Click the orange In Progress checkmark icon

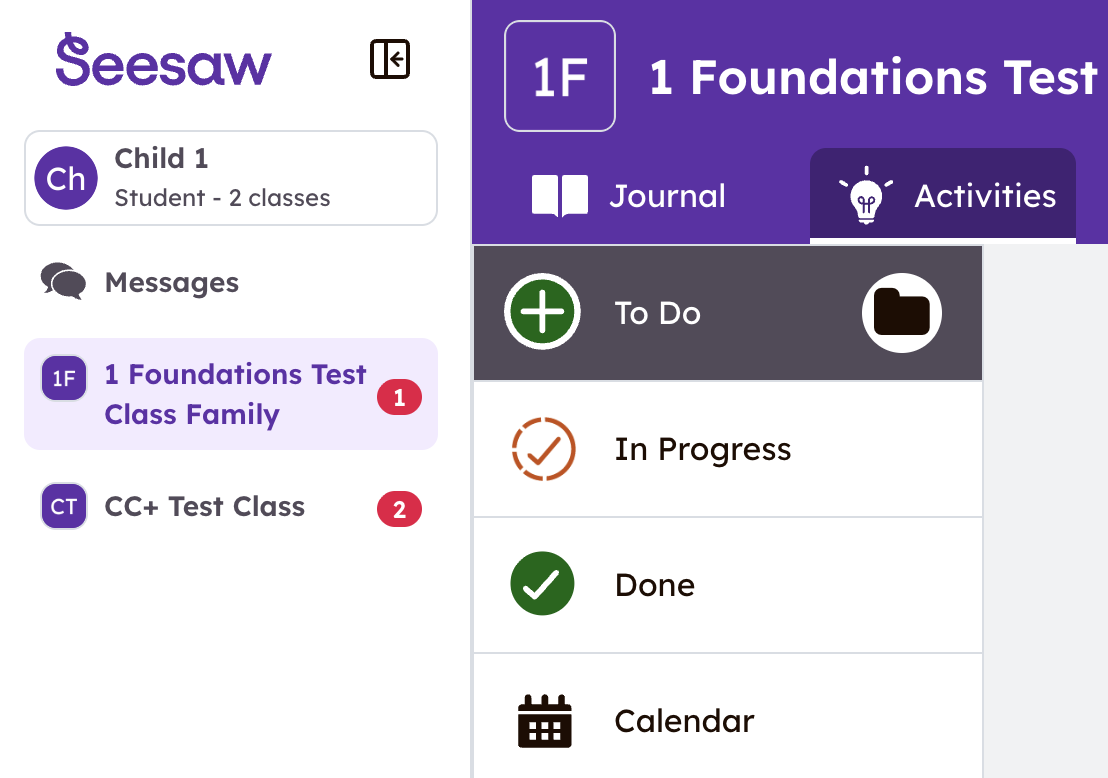coord(543,449)
